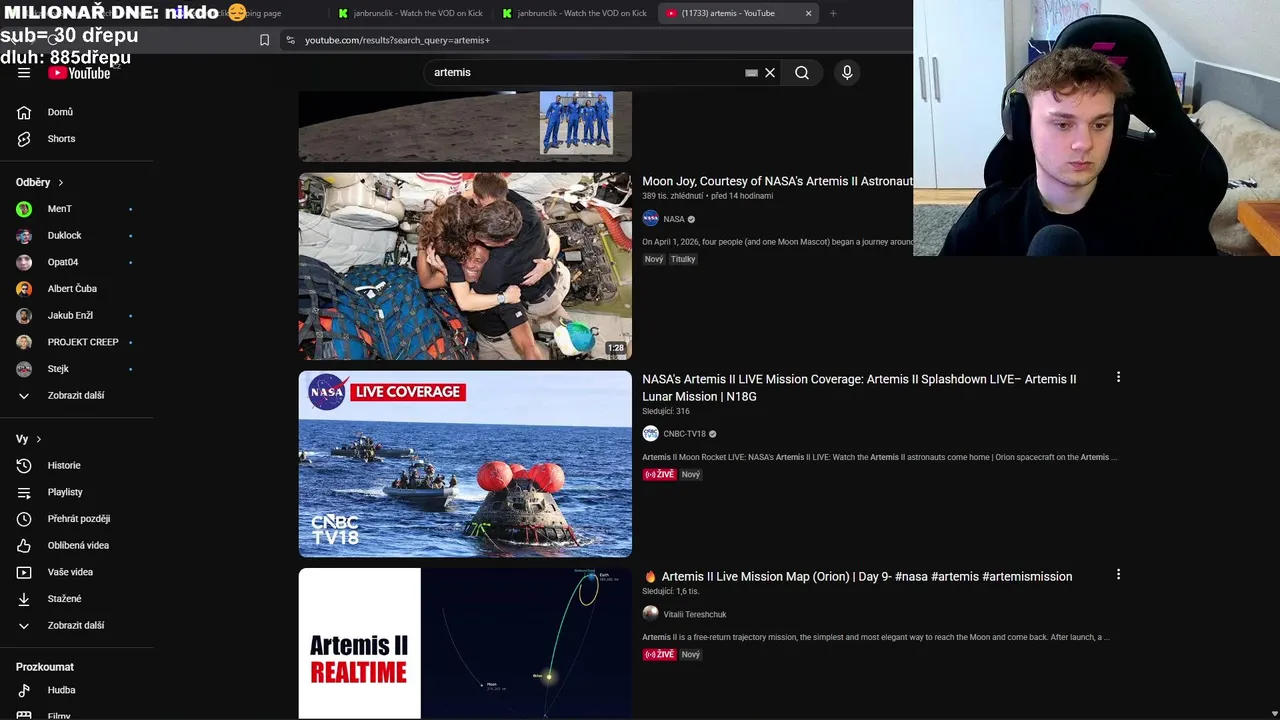Open the NASA's Artemis II LIVE Mission Coverage title
1280x720 pixels.
pyautogui.click(x=859, y=388)
